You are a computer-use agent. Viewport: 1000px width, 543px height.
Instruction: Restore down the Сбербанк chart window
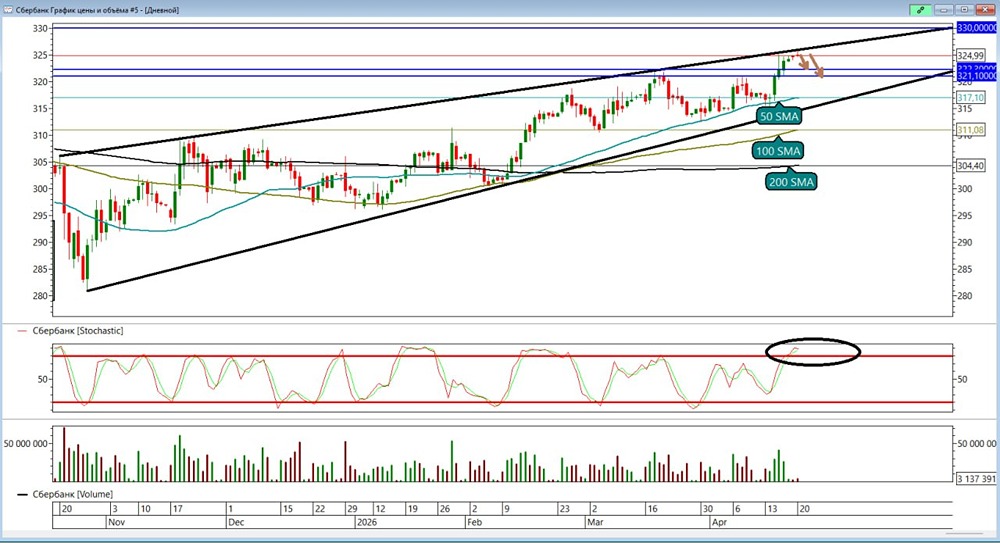pyautogui.click(x=964, y=10)
